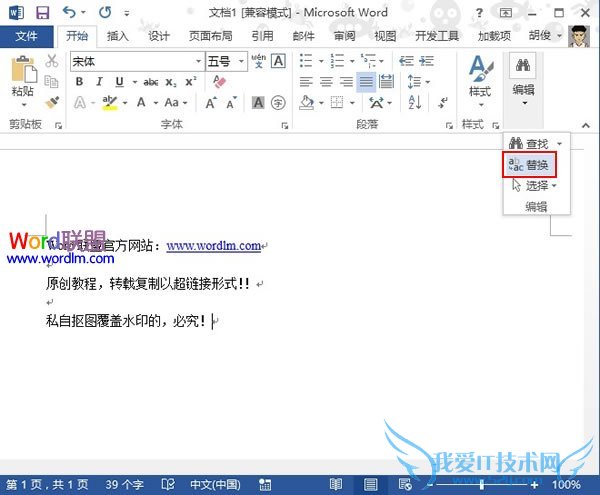Center align text
600x495 pixels.
point(326,81)
